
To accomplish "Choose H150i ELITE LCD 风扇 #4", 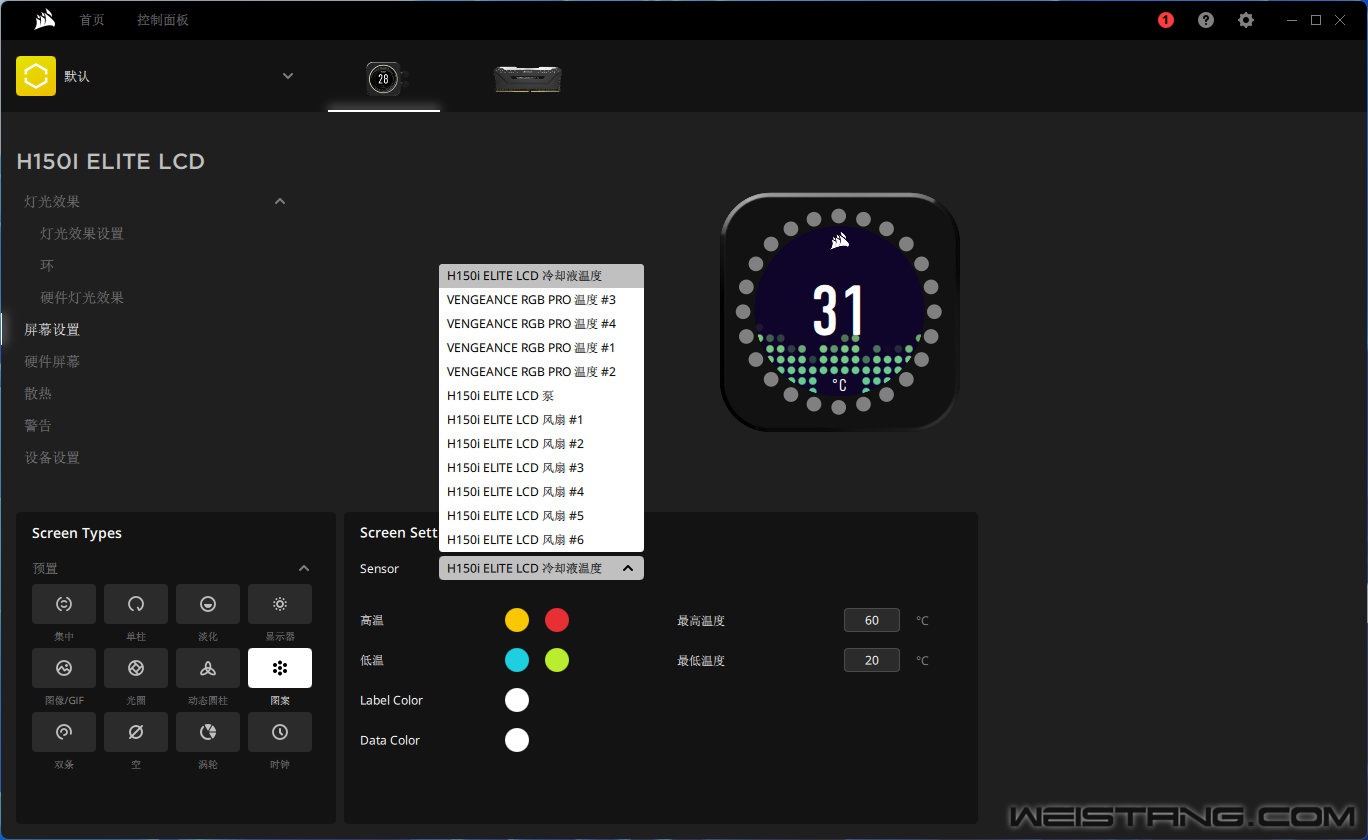I will tap(541, 492).
